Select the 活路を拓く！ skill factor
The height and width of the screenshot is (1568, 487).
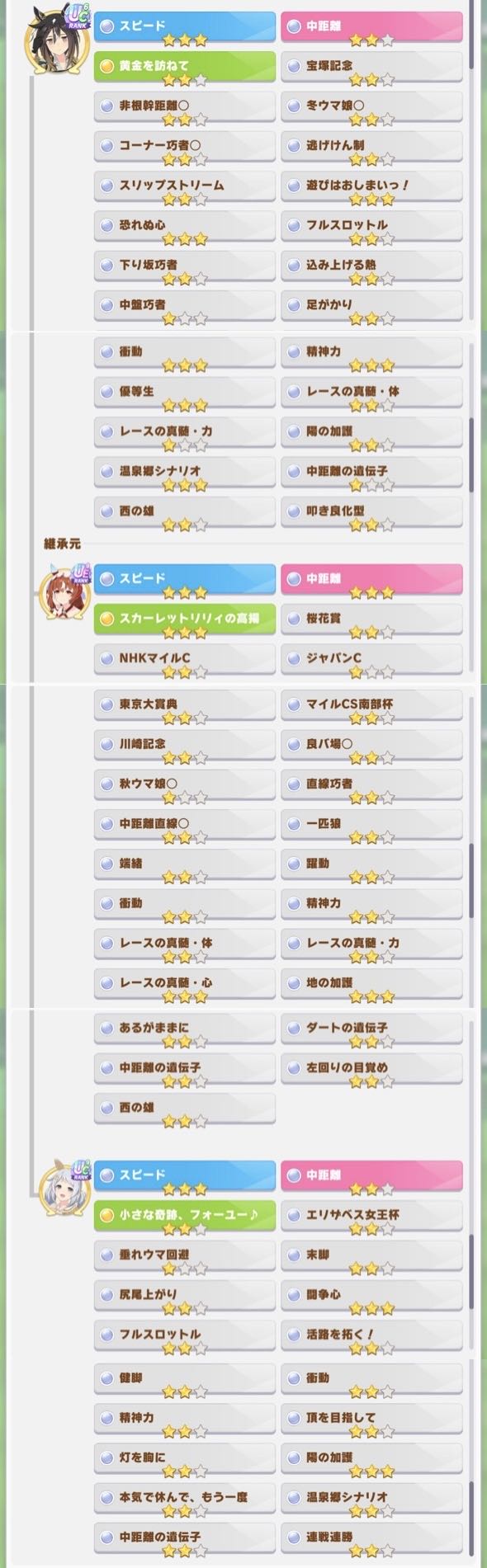(x=371, y=1337)
